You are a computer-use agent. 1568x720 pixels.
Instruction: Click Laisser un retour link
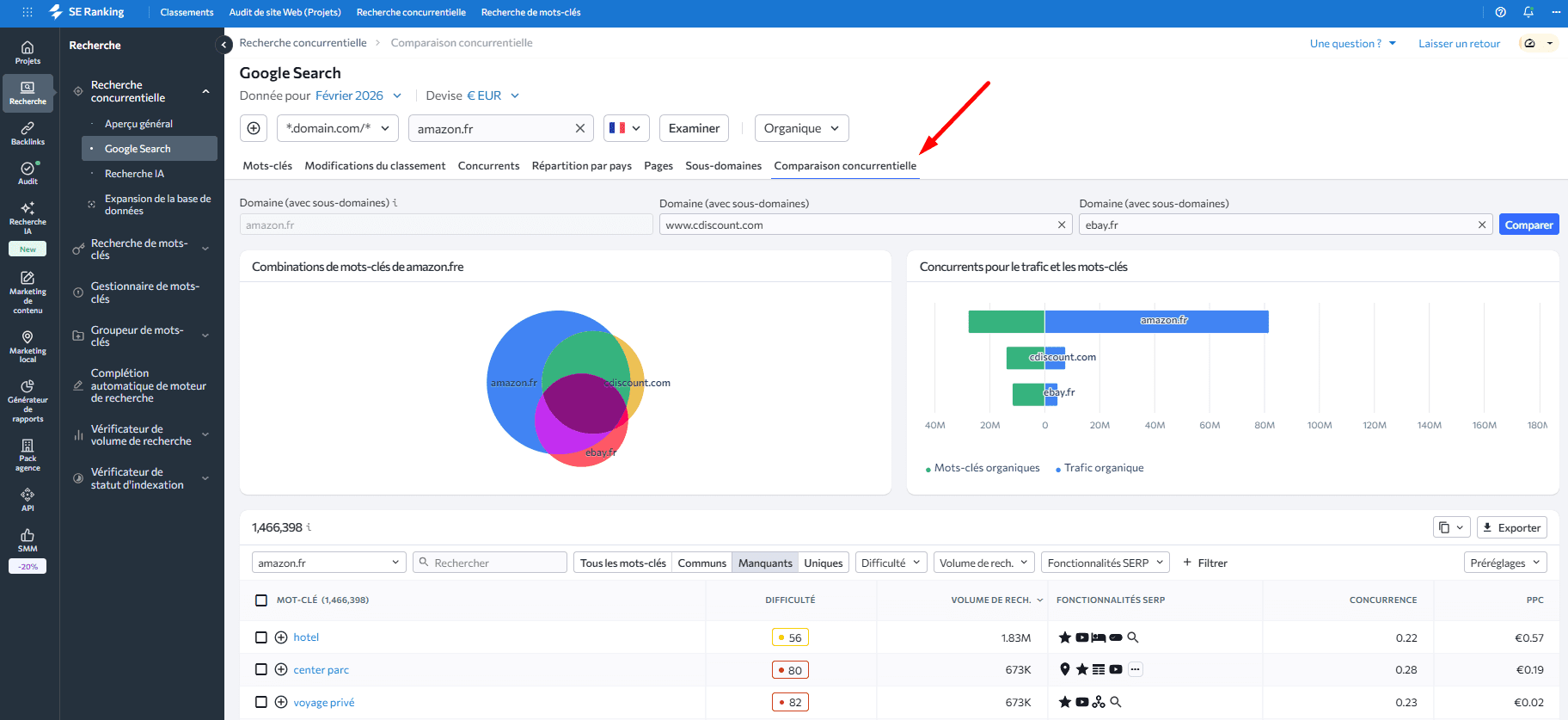[x=1459, y=44]
